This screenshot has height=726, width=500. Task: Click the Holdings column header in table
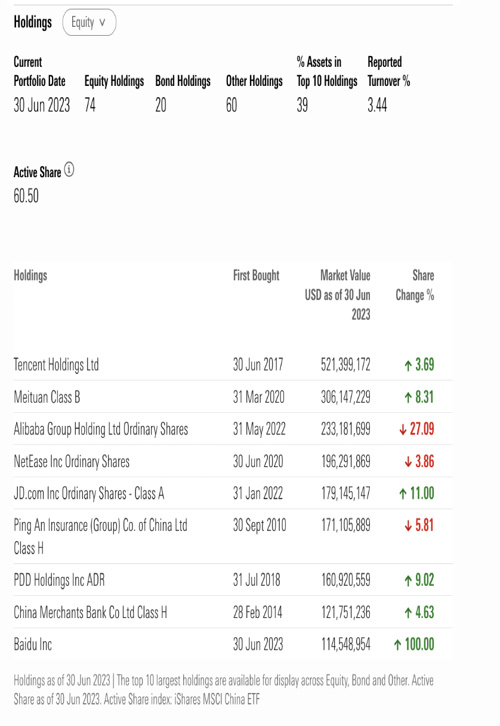31,275
